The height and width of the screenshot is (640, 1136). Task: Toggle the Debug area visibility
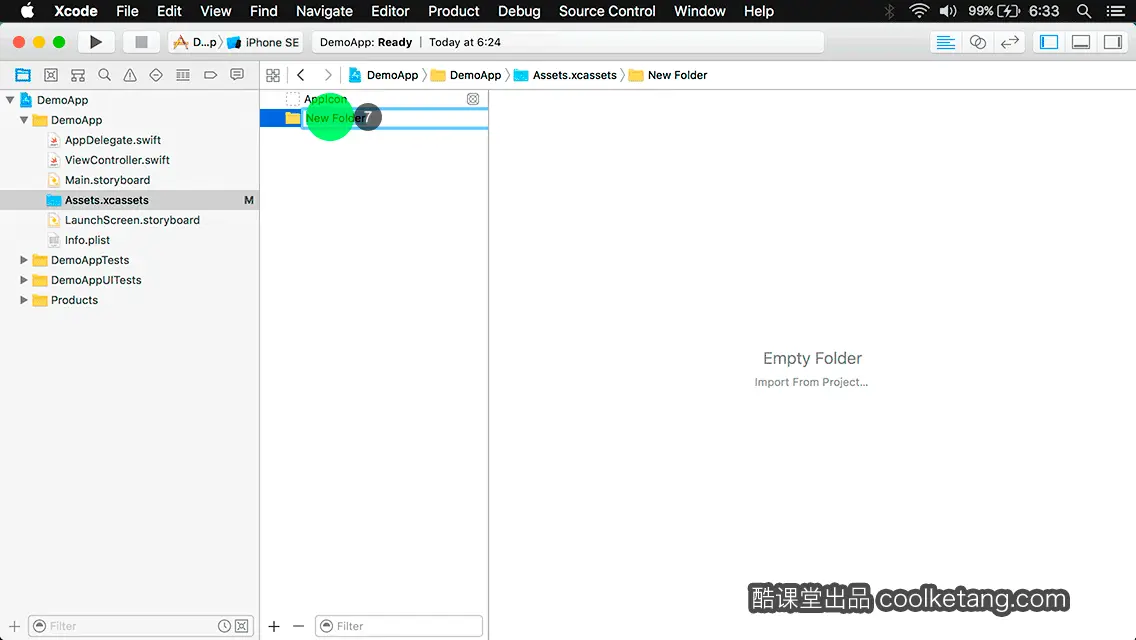(1081, 42)
